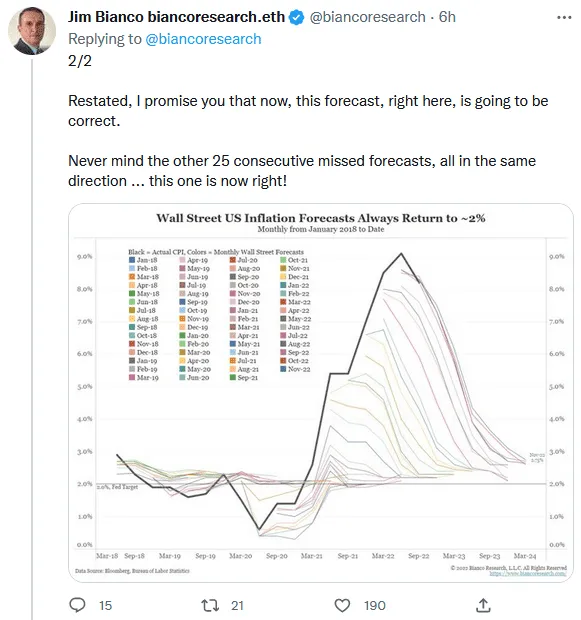The width and height of the screenshot is (581, 620).
Task: Follow the 'Replying to @biancoresearch' mention link
Action: pos(203,39)
